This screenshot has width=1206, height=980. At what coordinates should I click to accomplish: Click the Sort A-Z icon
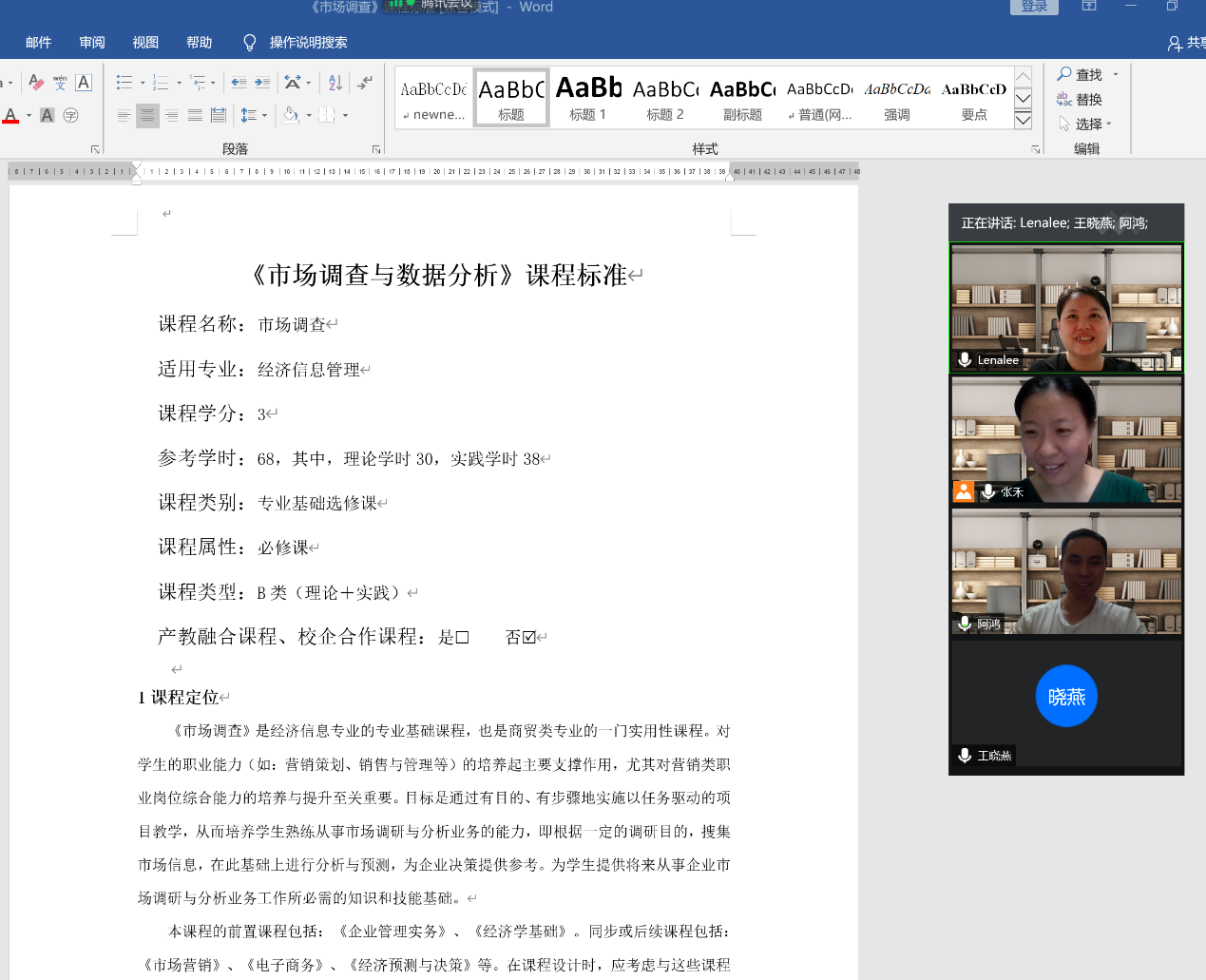[335, 83]
